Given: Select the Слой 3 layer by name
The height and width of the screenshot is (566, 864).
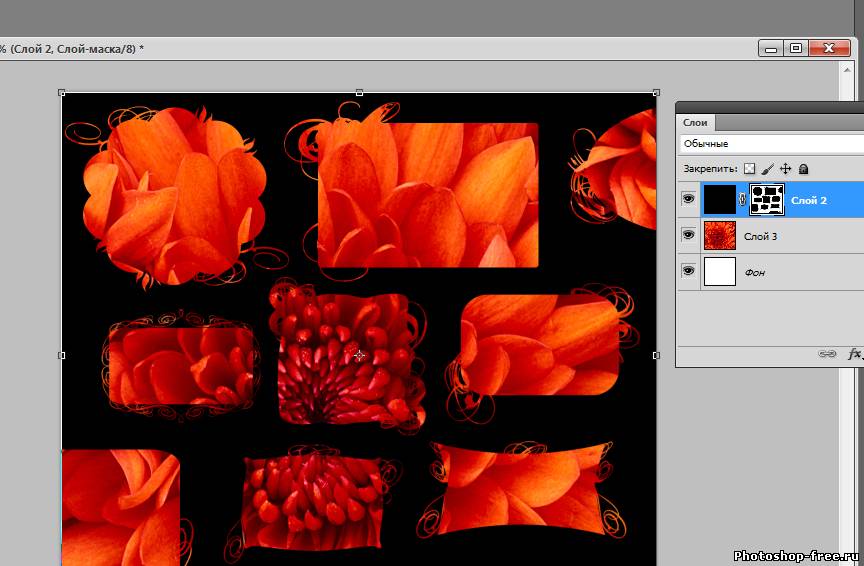Looking at the screenshot, I should (x=761, y=236).
